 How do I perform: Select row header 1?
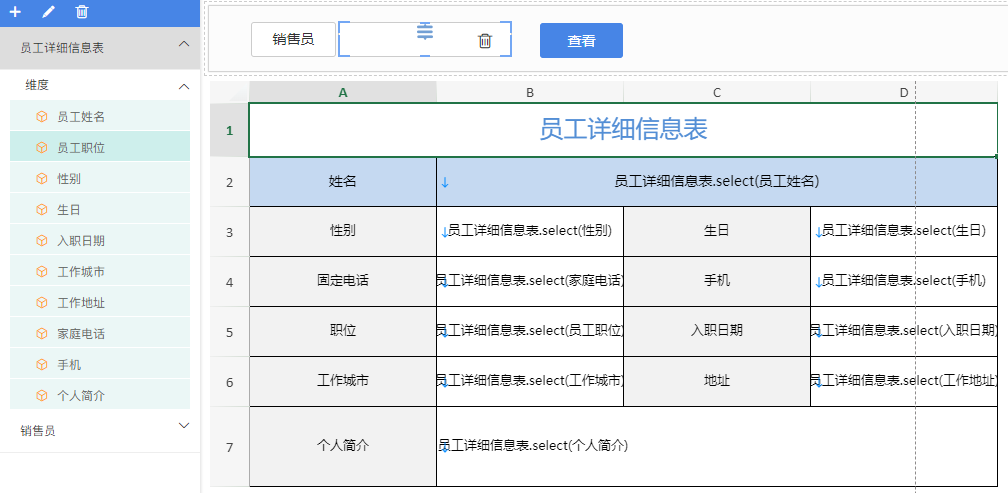[x=230, y=130]
